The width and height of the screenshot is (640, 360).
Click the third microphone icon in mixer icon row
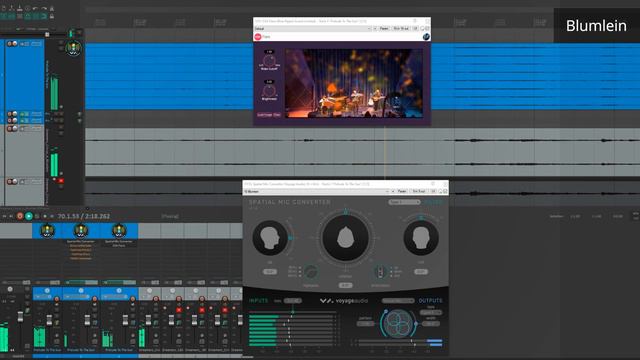(x=118, y=231)
